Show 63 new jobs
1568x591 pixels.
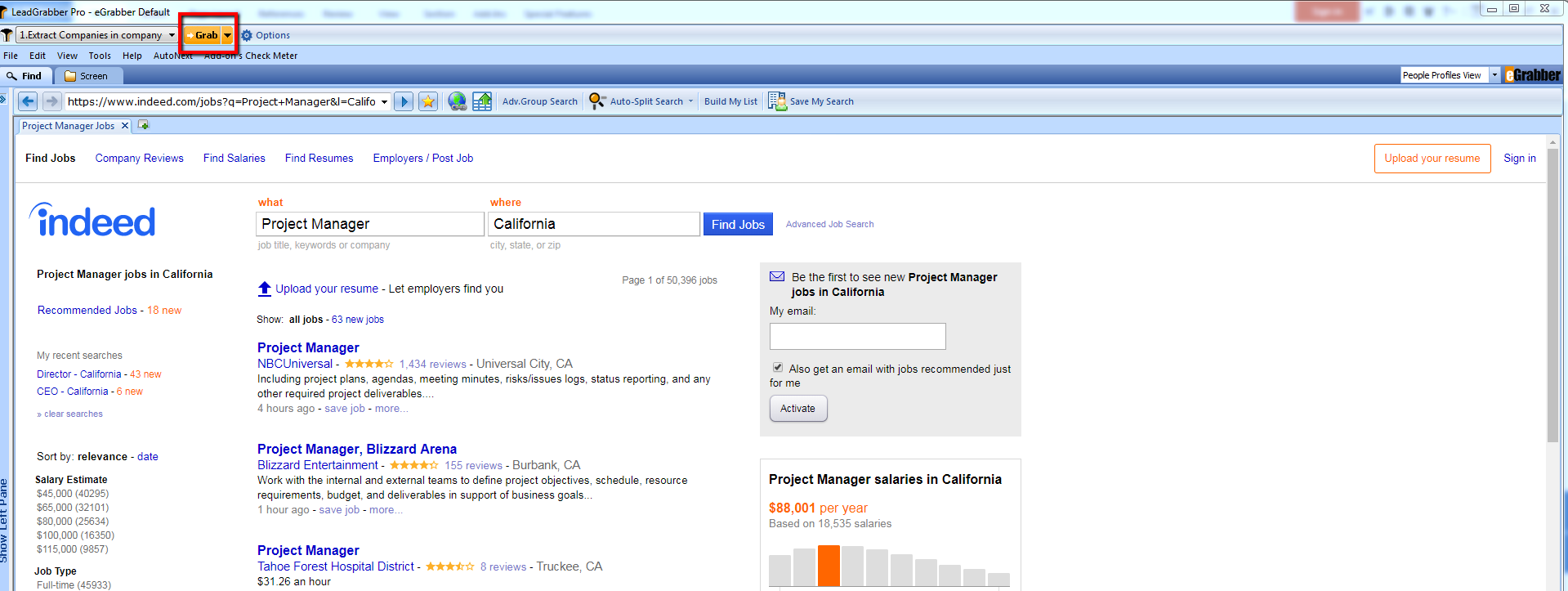point(358,320)
